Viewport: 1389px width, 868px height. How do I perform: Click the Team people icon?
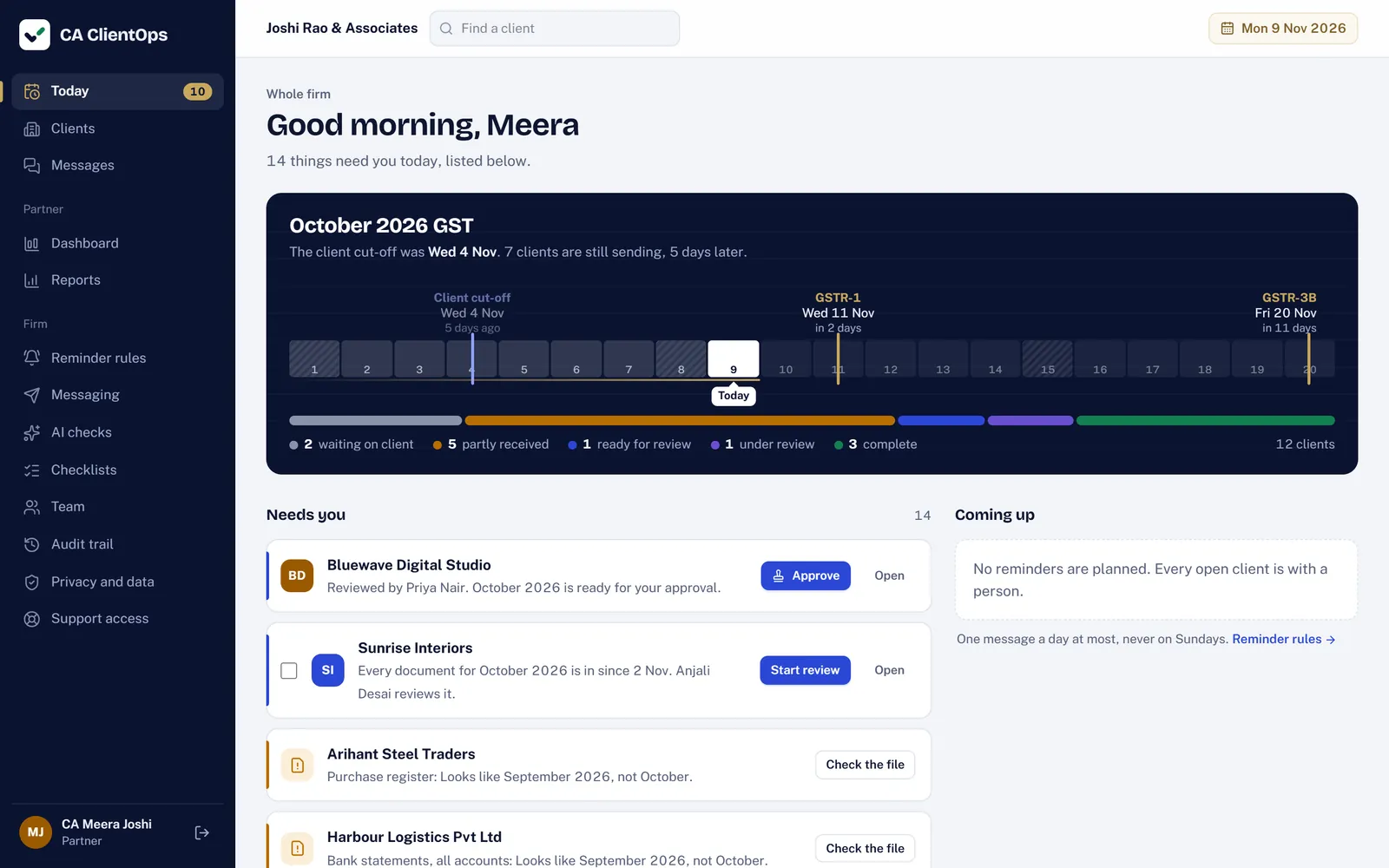pyautogui.click(x=32, y=507)
